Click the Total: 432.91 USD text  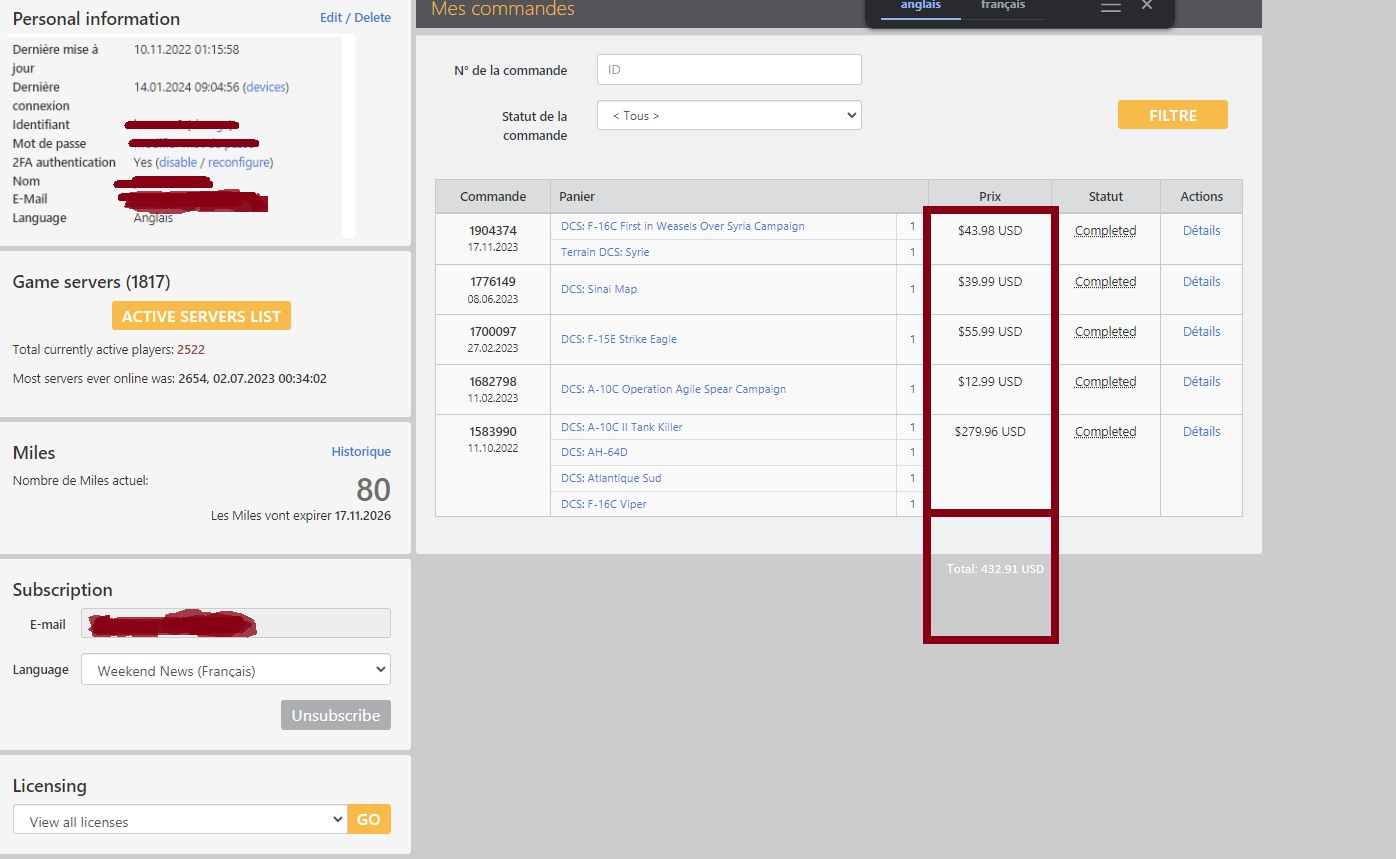(995, 569)
